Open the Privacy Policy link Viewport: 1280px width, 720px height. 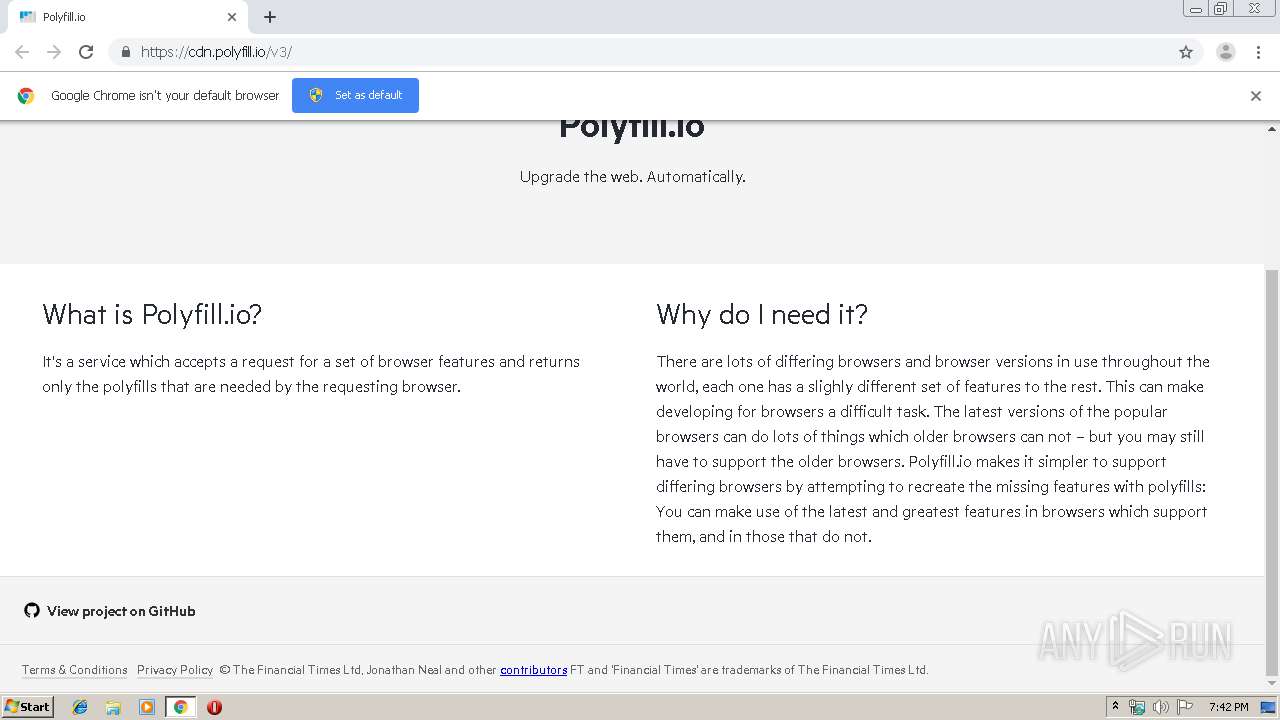point(175,670)
